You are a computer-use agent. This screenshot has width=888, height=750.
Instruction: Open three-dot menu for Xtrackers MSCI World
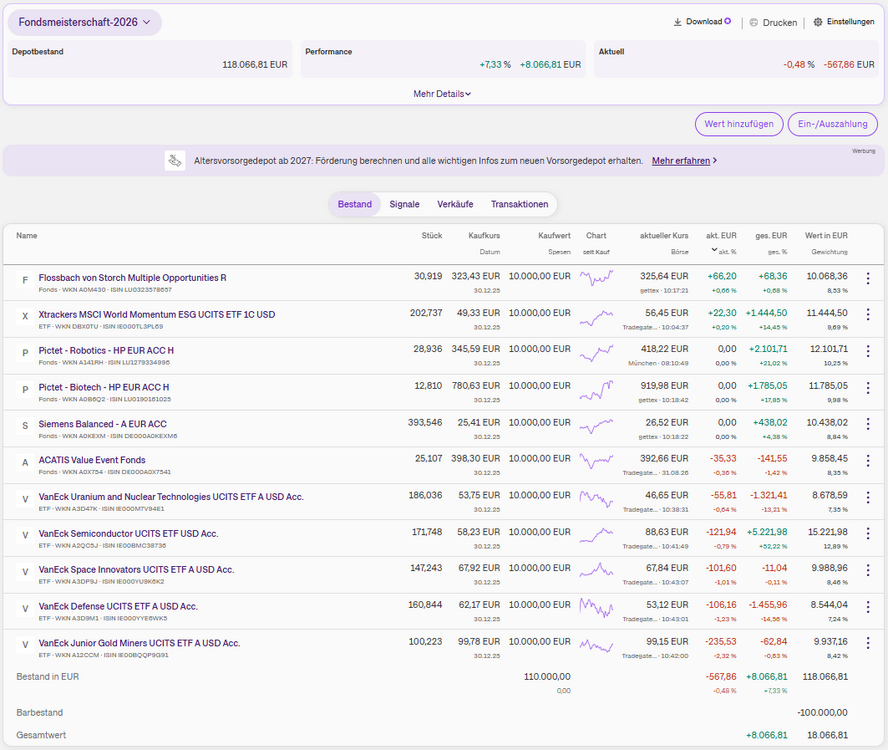pos(868,314)
